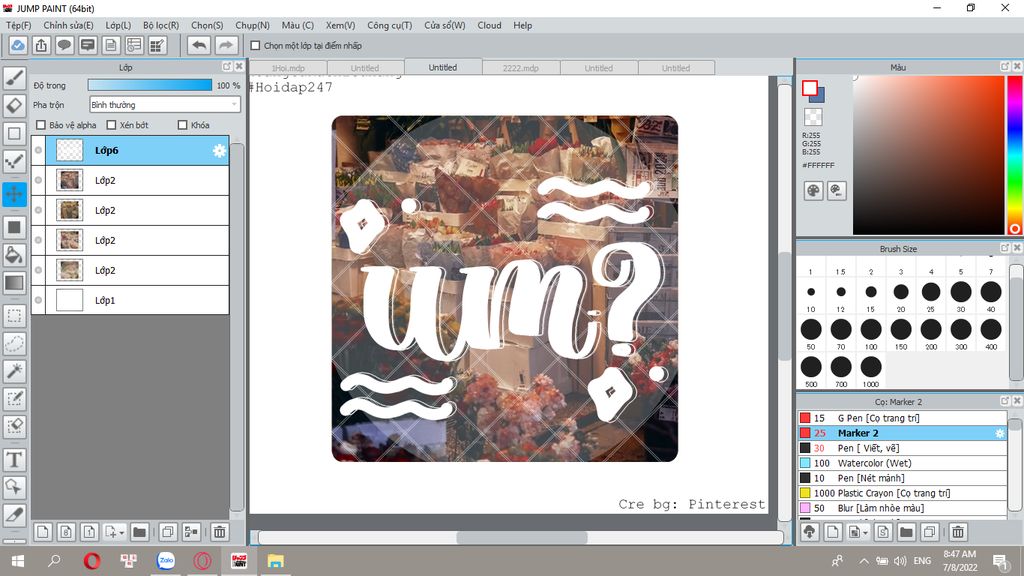Open the Chỉnh sửa(E) menu
The width and height of the screenshot is (1024, 576).
coord(69,25)
